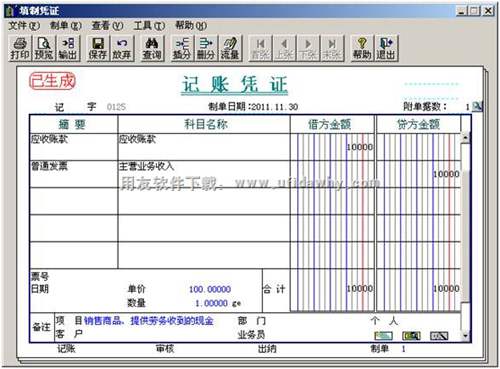Open 查询 binoculars search tool
This screenshot has height=369, width=500.
[x=152, y=49]
